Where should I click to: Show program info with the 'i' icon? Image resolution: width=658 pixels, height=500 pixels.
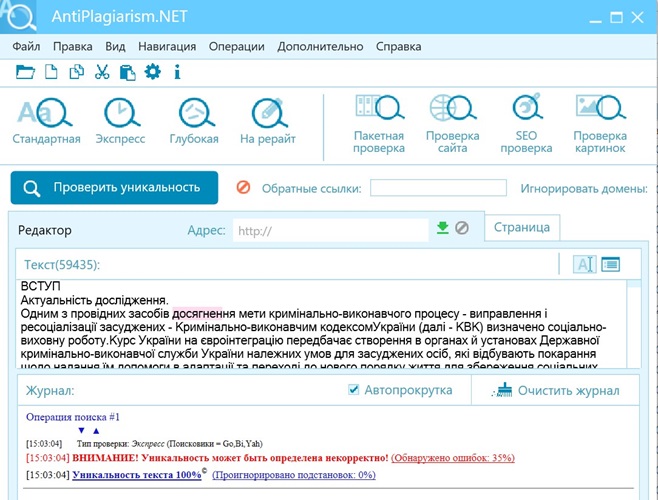[x=177, y=72]
